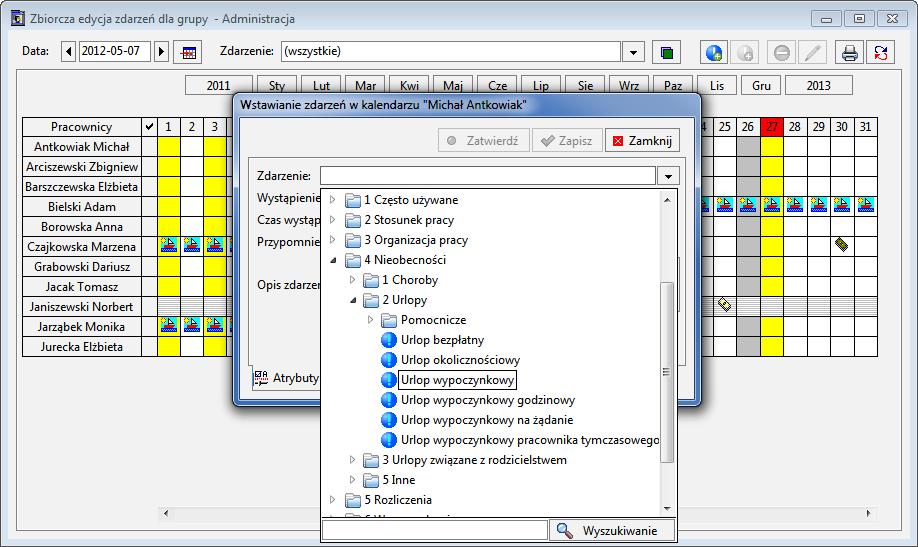
Task: Select employee Antkowiak Michał
Action: (x=81, y=147)
